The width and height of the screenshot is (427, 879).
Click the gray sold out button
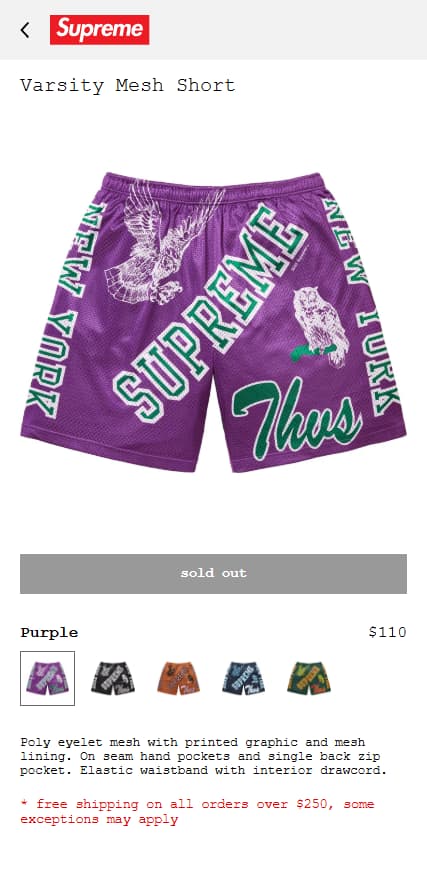(x=214, y=573)
